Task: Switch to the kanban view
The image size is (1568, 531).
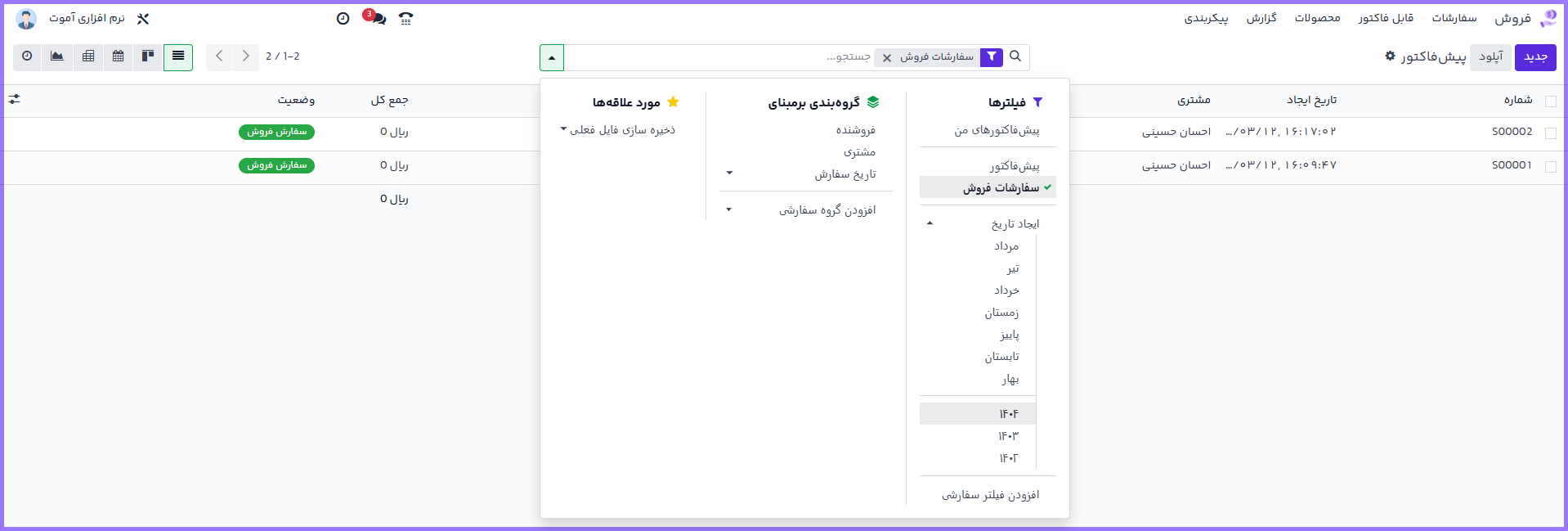Action: tap(148, 56)
